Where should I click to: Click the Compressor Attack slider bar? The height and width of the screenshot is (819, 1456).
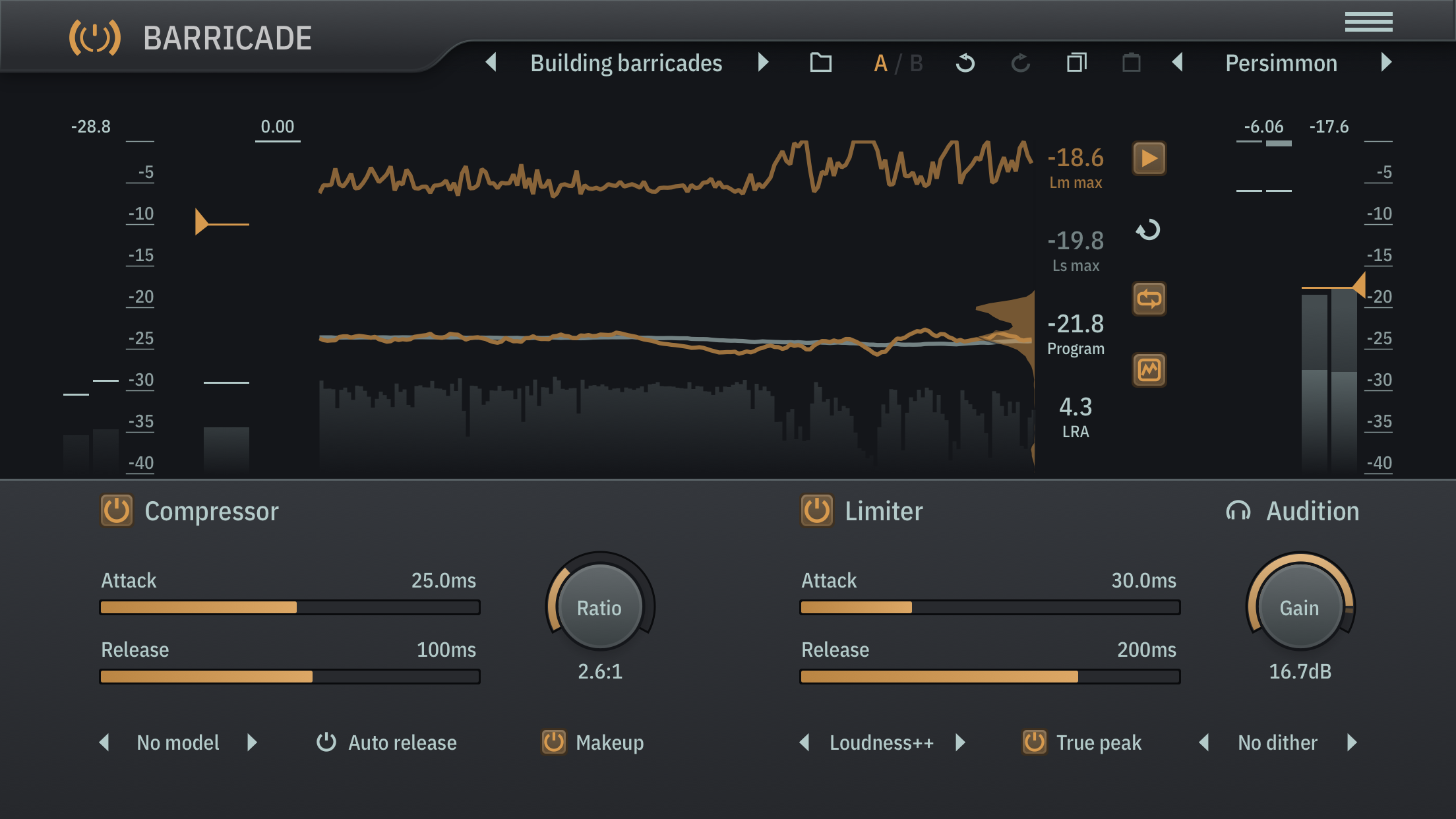point(289,607)
